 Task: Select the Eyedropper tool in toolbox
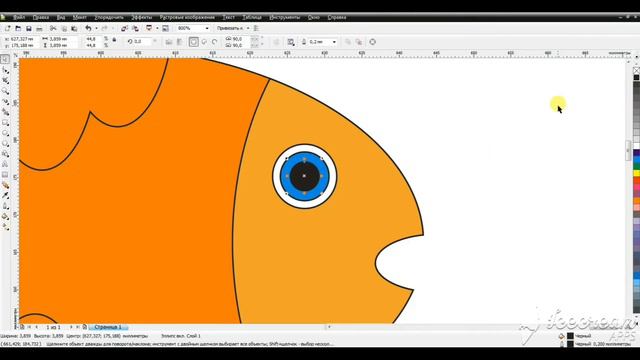(5, 196)
